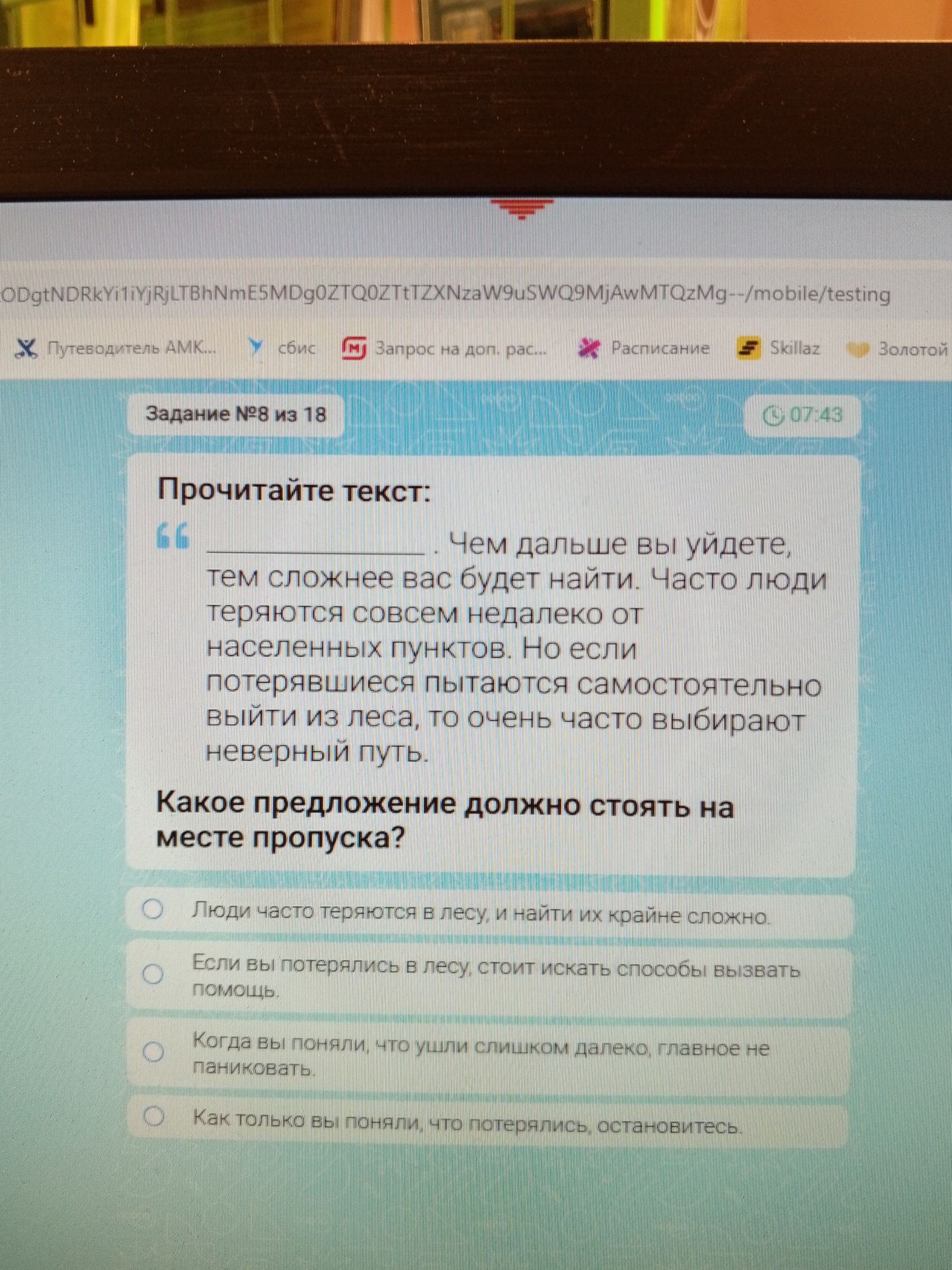Open the Путеводитель АМК bookmark icon

click(x=26, y=348)
